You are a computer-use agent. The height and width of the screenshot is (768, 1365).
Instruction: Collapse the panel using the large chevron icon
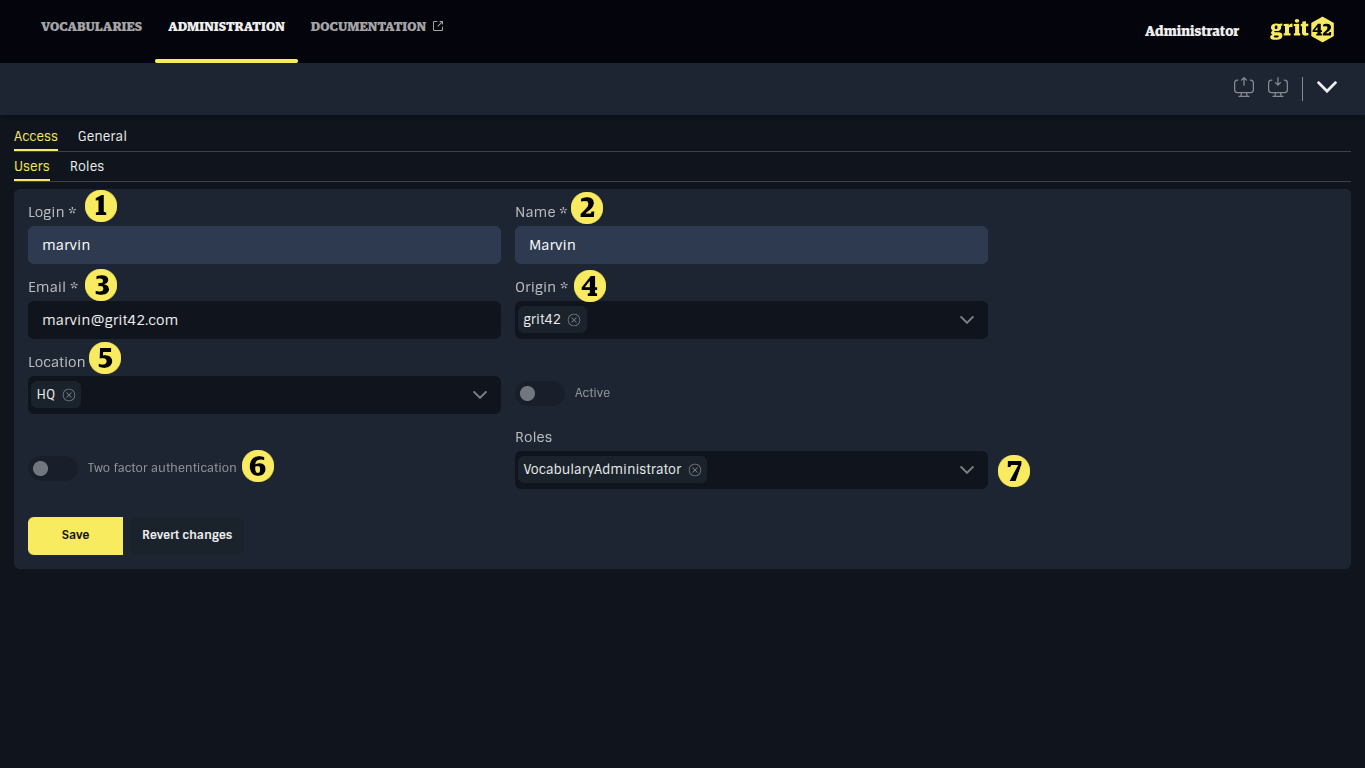pos(1327,87)
